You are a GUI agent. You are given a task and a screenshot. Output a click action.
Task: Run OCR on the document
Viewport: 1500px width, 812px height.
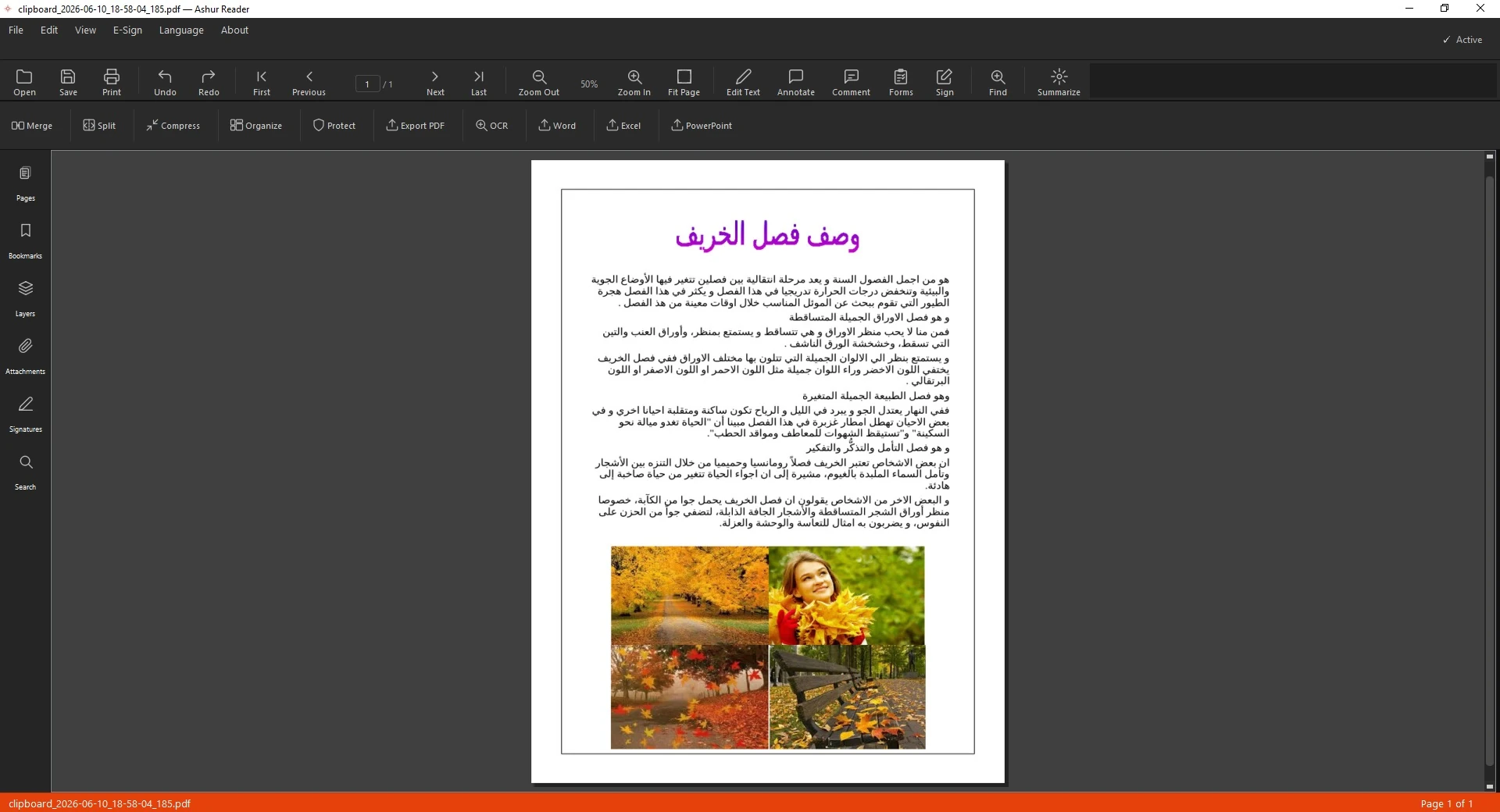[x=492, y=126]
